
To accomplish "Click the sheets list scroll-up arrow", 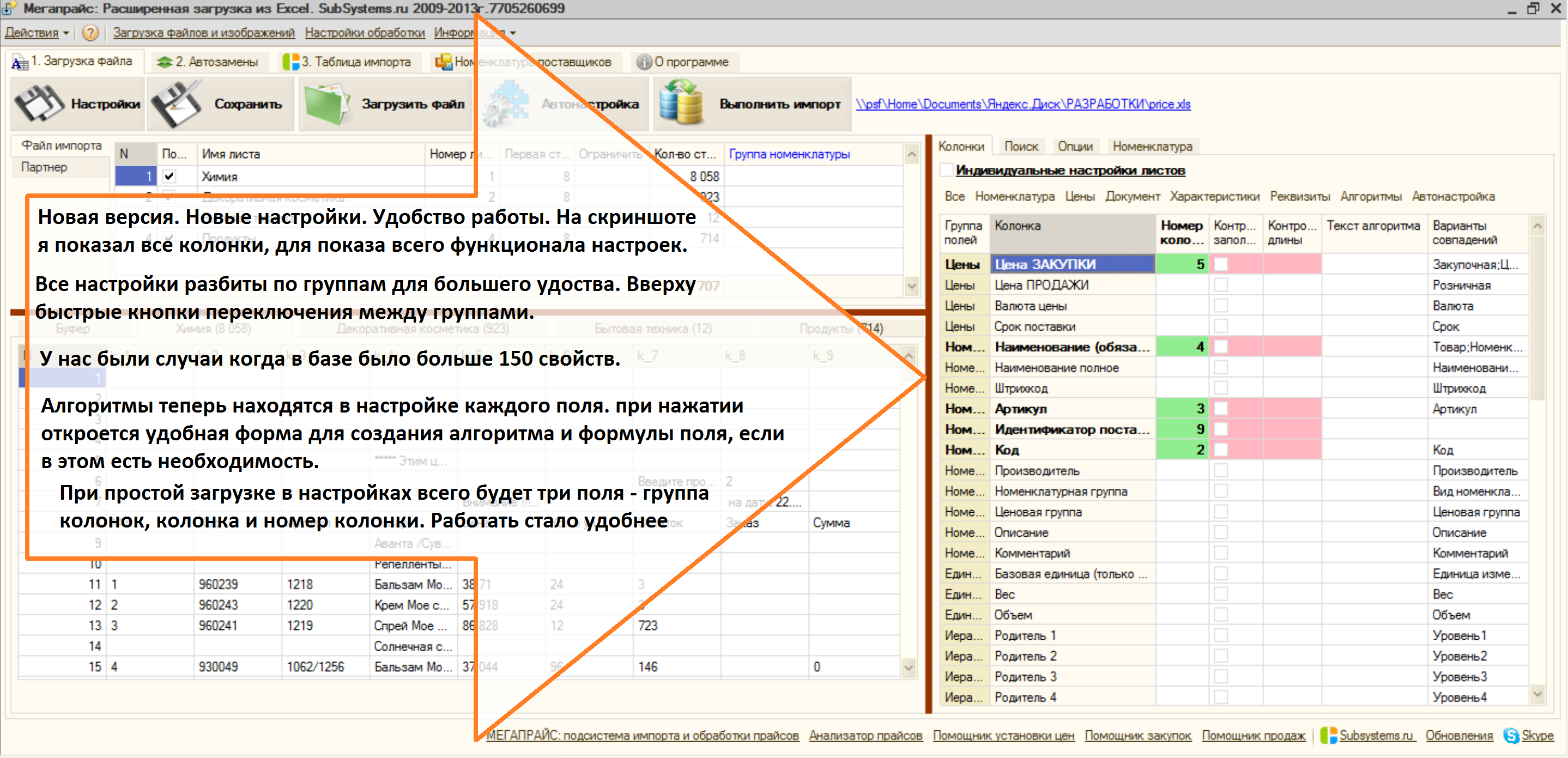I will click(x=911, y=155).
